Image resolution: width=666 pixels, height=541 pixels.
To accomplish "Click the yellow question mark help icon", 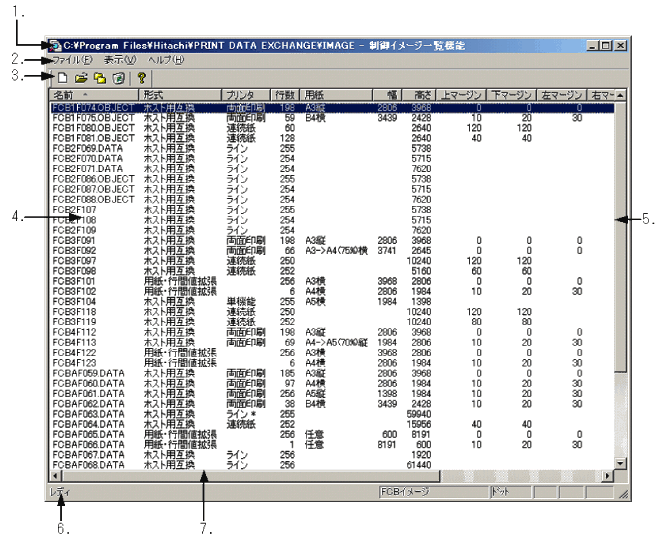I will coord(142,77).
